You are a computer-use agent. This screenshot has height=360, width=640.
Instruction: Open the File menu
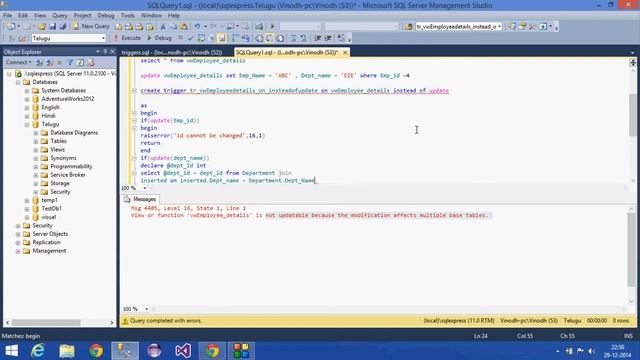[7, 16]
